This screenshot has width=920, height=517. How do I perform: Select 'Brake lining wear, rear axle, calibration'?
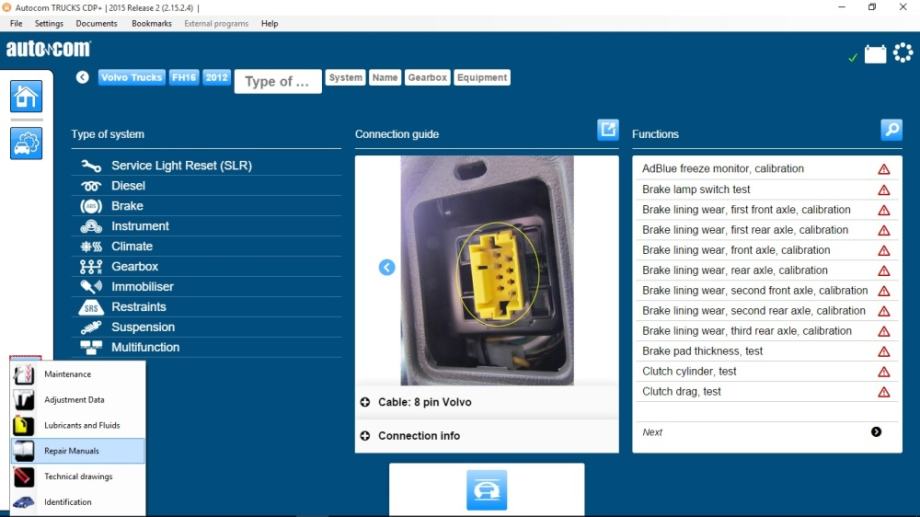(766, 271)
